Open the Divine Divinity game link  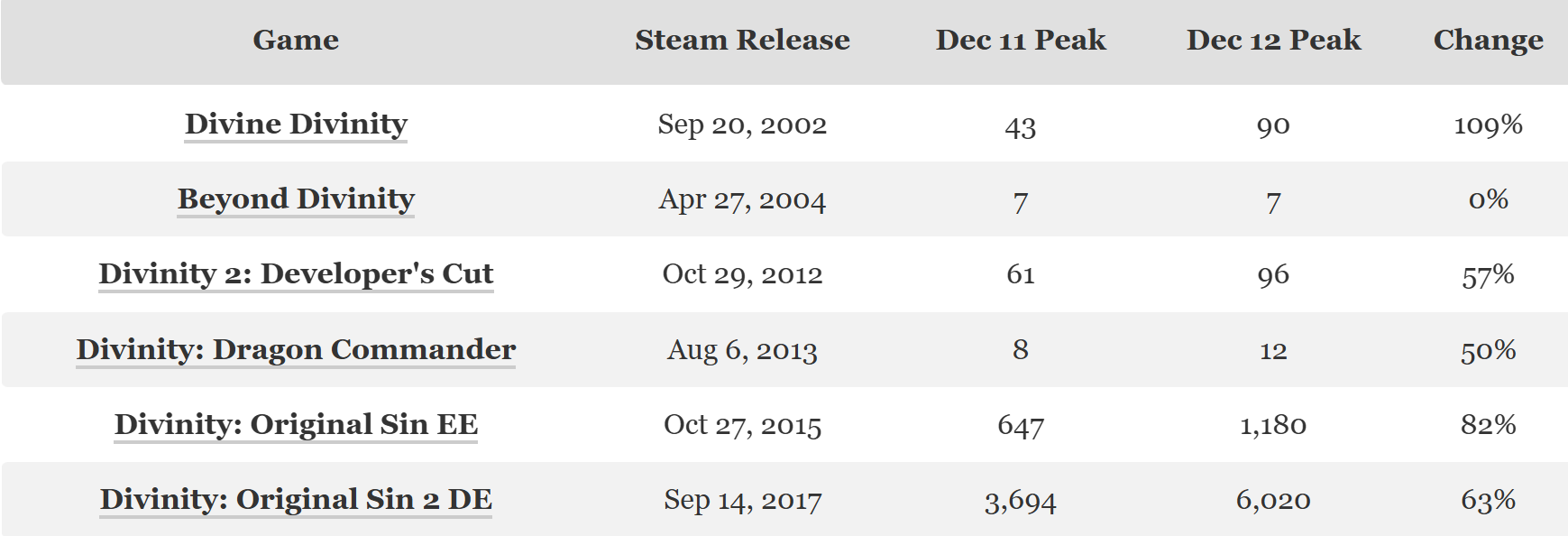pos(296,124)
